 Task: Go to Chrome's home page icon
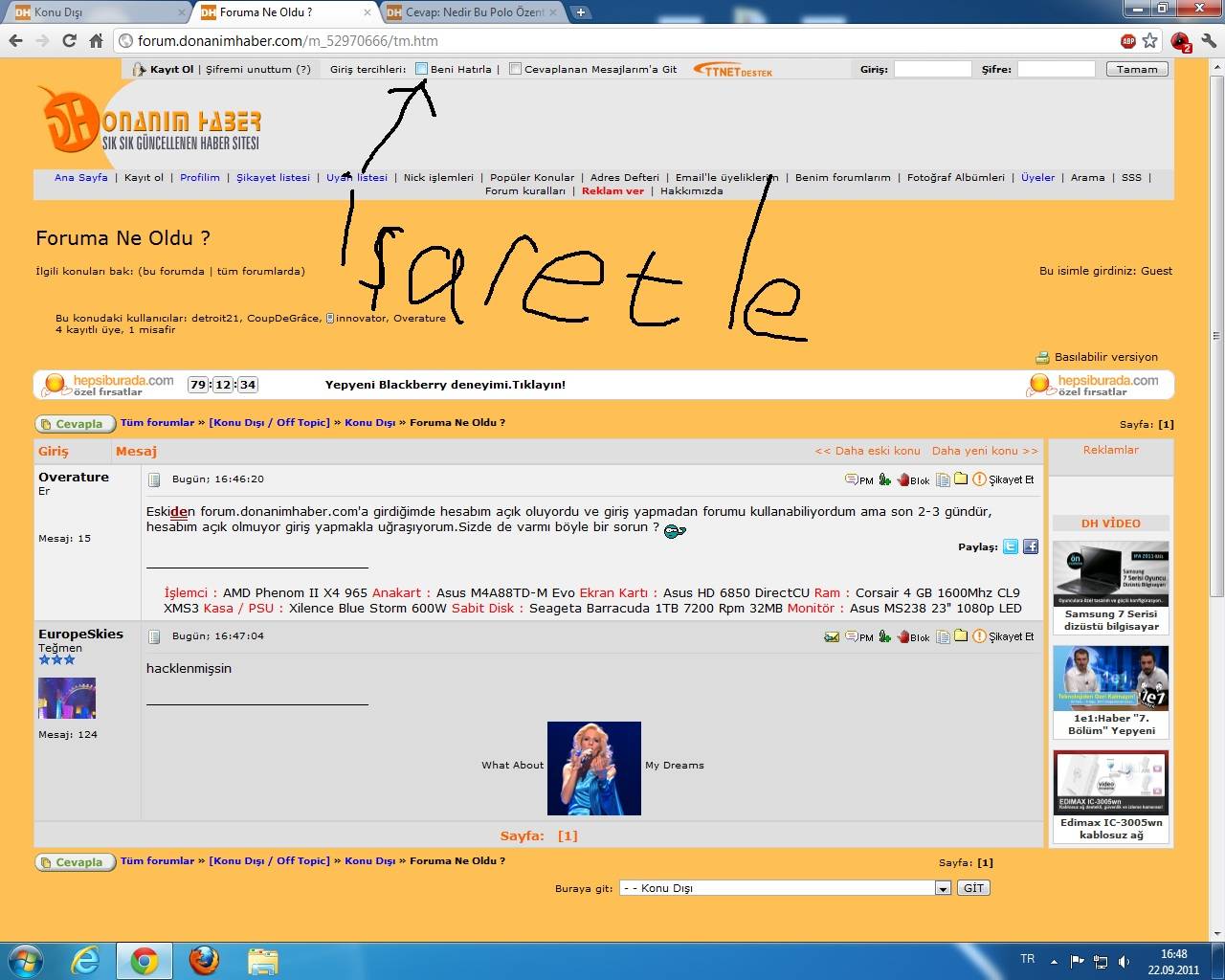[x=96, y=41]
